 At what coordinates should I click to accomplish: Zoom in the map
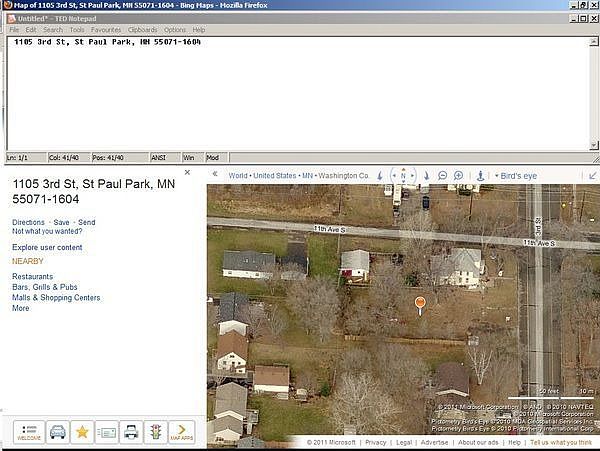458,176
